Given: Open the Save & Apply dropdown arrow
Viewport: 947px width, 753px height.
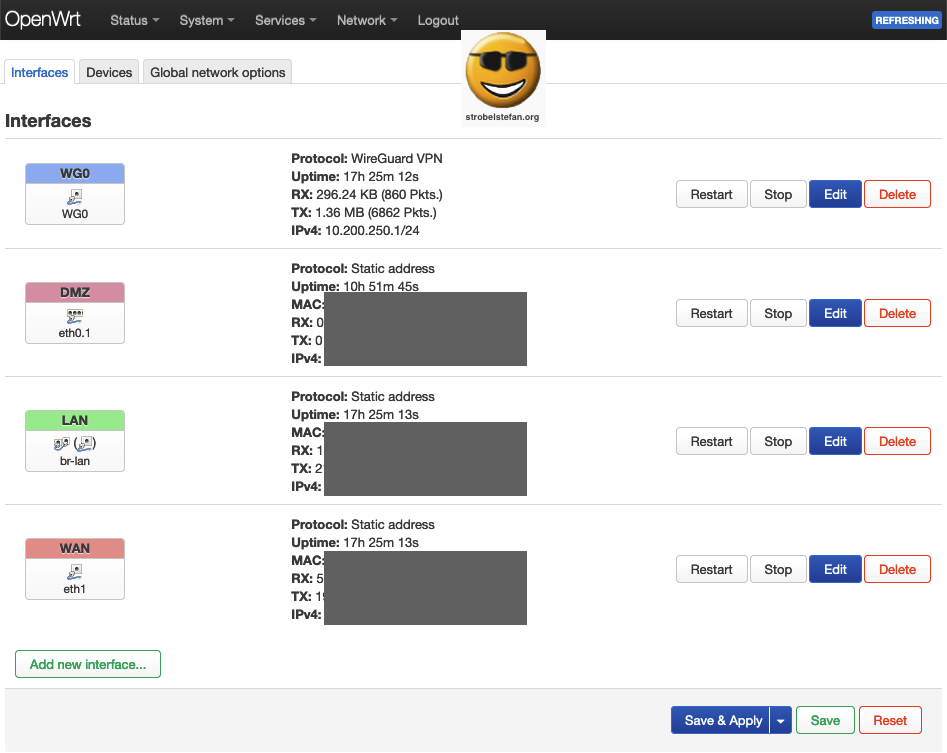Looking at the screenshot, I should click(x=782, y=720).
